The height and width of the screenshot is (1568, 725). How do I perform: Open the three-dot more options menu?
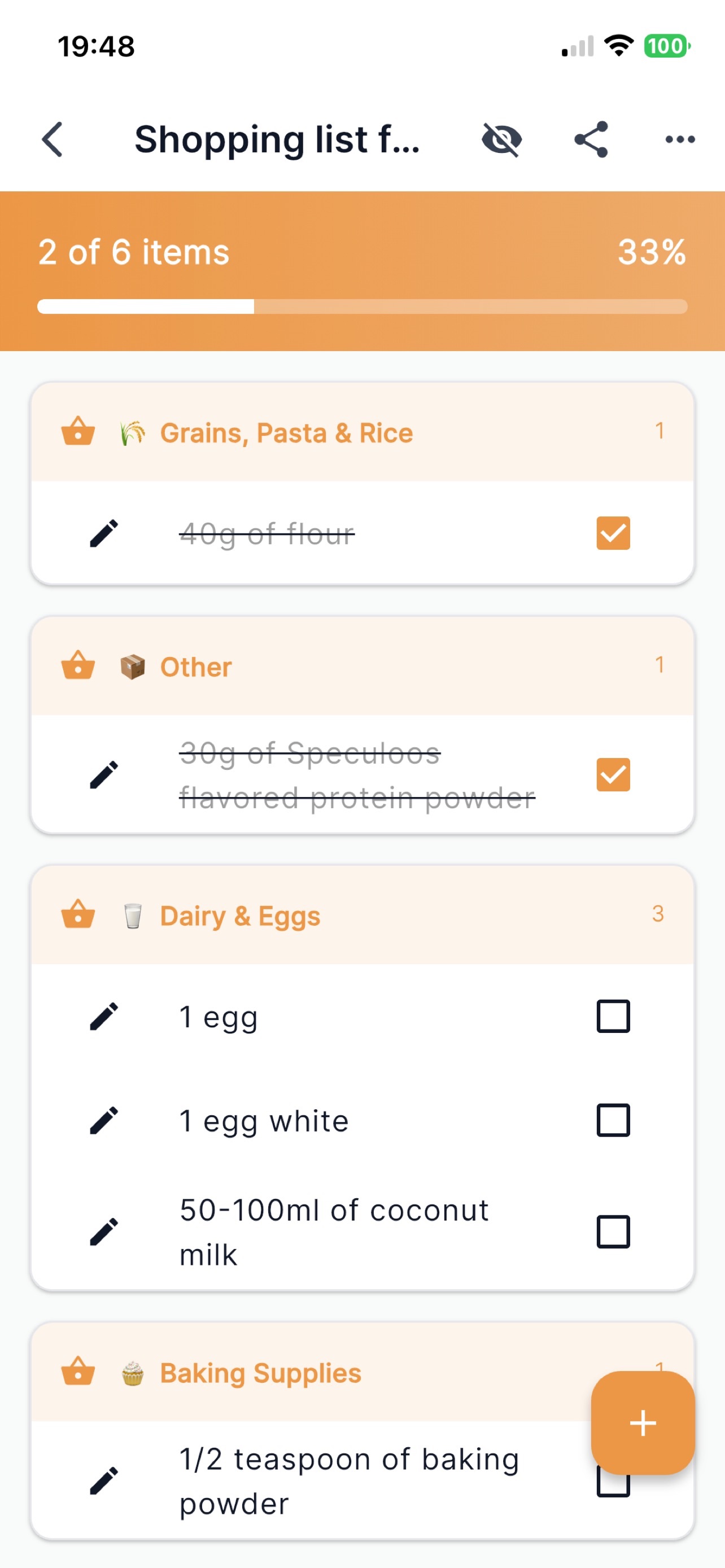[680, 139]
